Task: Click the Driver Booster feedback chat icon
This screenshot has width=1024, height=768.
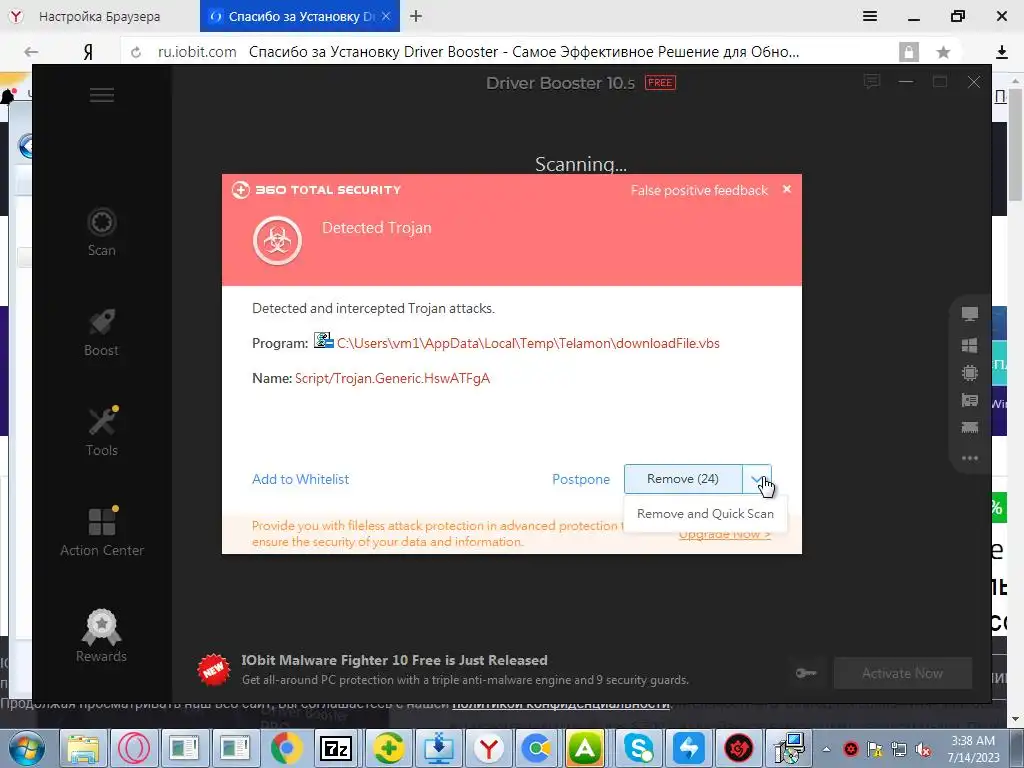Action: (x=872, y=82)
